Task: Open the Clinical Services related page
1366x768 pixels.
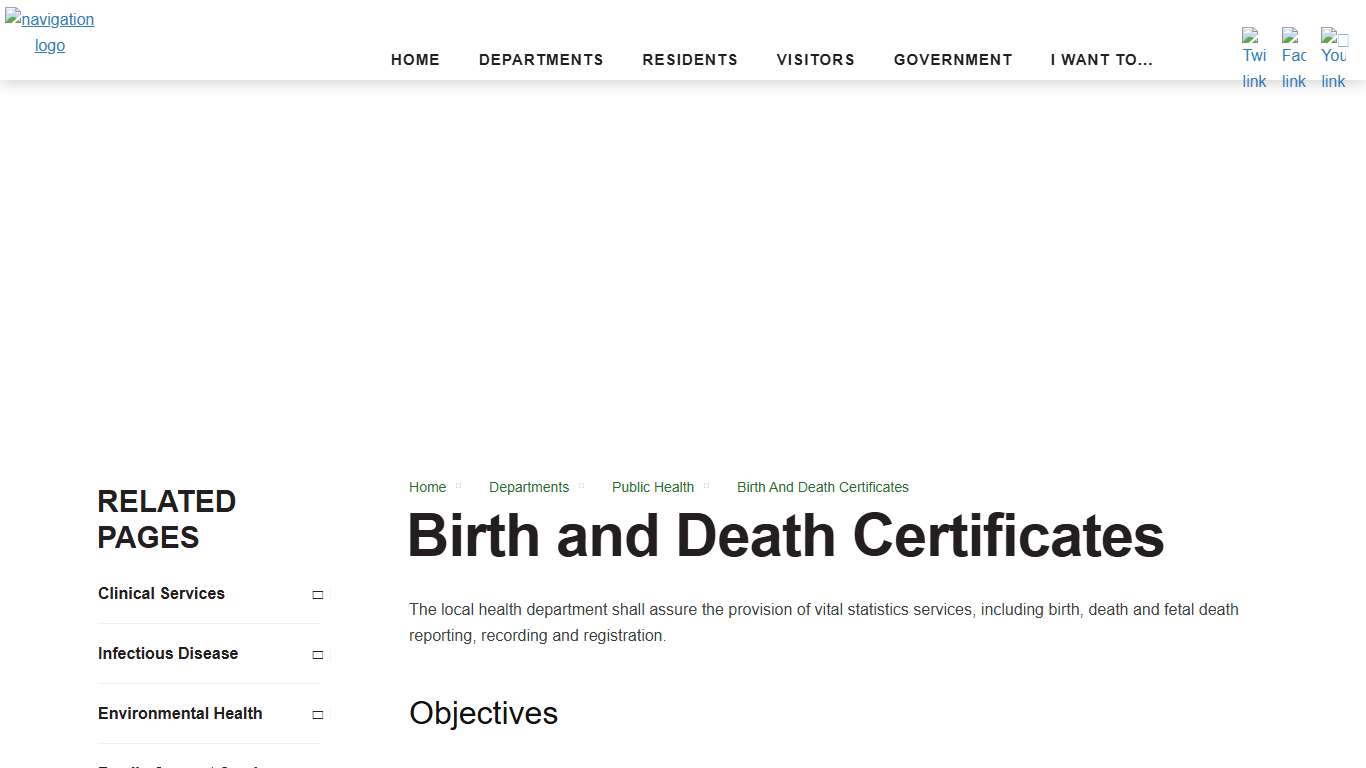Action: [x=161, y=594]
